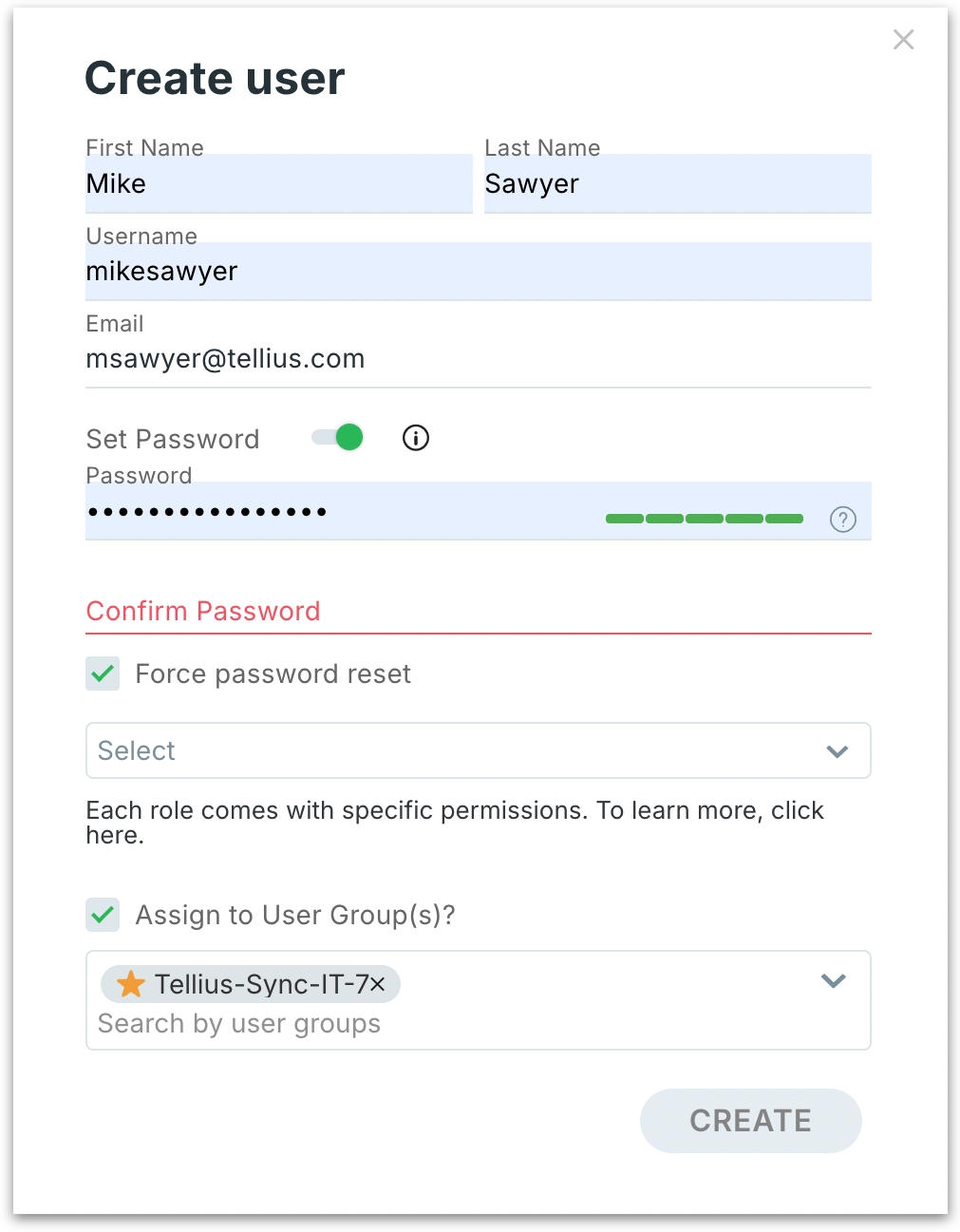Expand the user groups dropdown chevron
The width and height of the screenshot is (960, 1232).
tap(833, 981)
